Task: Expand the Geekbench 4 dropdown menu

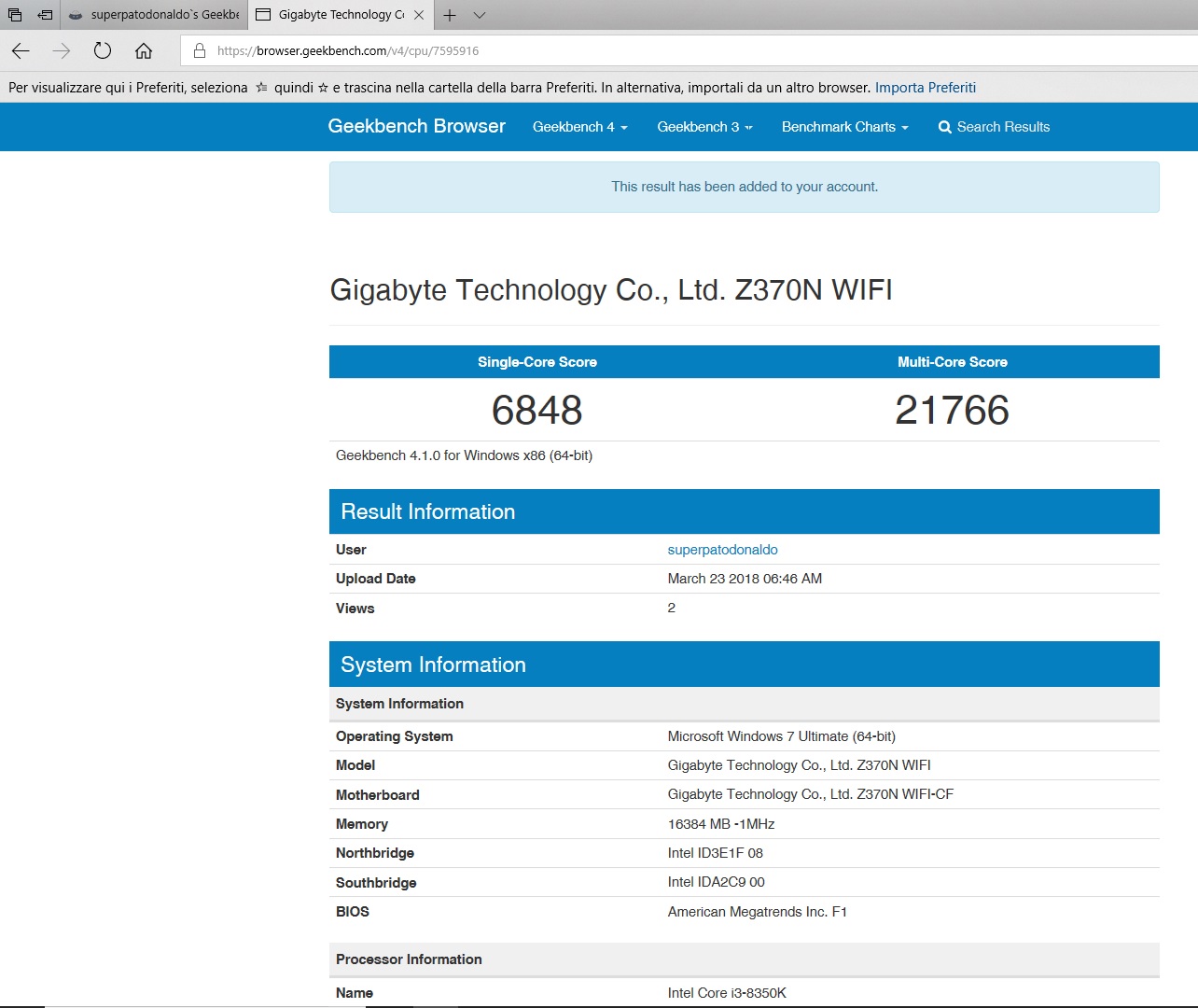Action: (580, 127)
